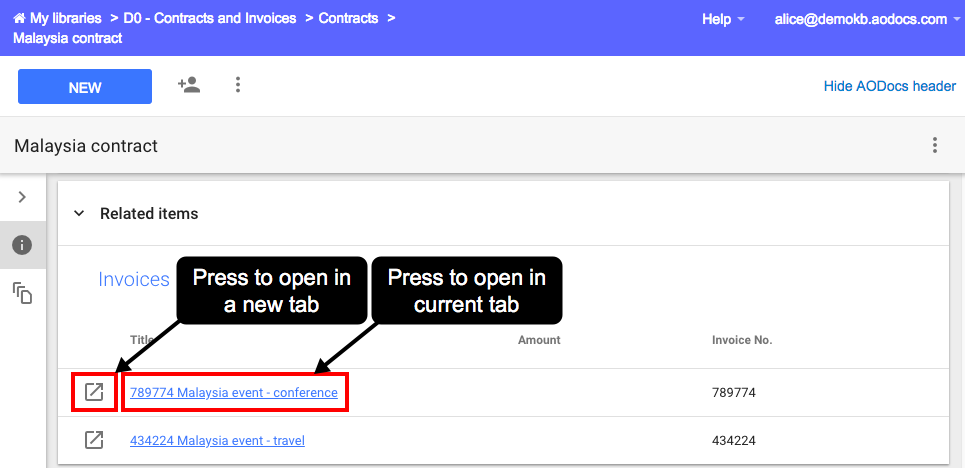Select the info panel icon in sidebar
This screenshot has height=468, width=965.
(x=22, y=245)
